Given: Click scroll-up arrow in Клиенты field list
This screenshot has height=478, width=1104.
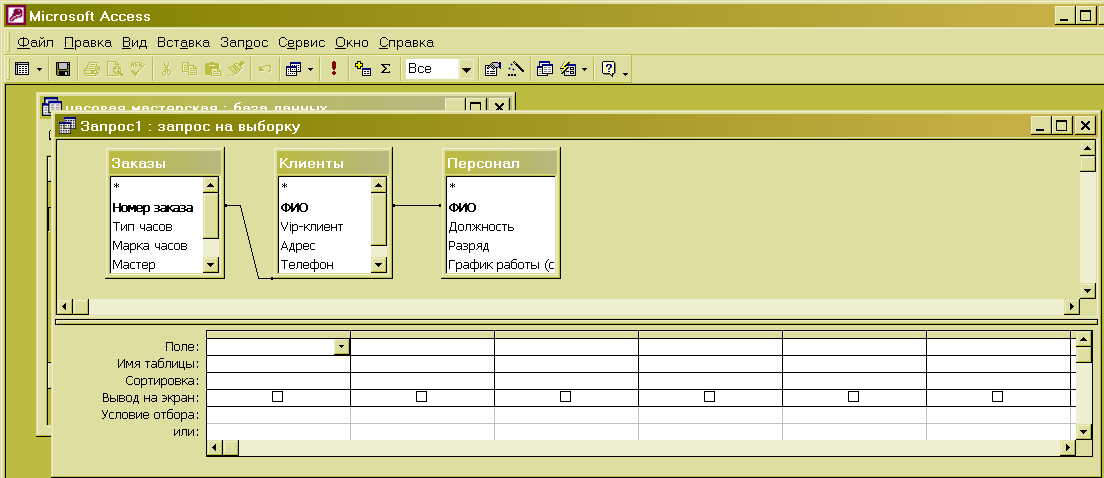Looking at the screenshot, I should click(378, 184).
